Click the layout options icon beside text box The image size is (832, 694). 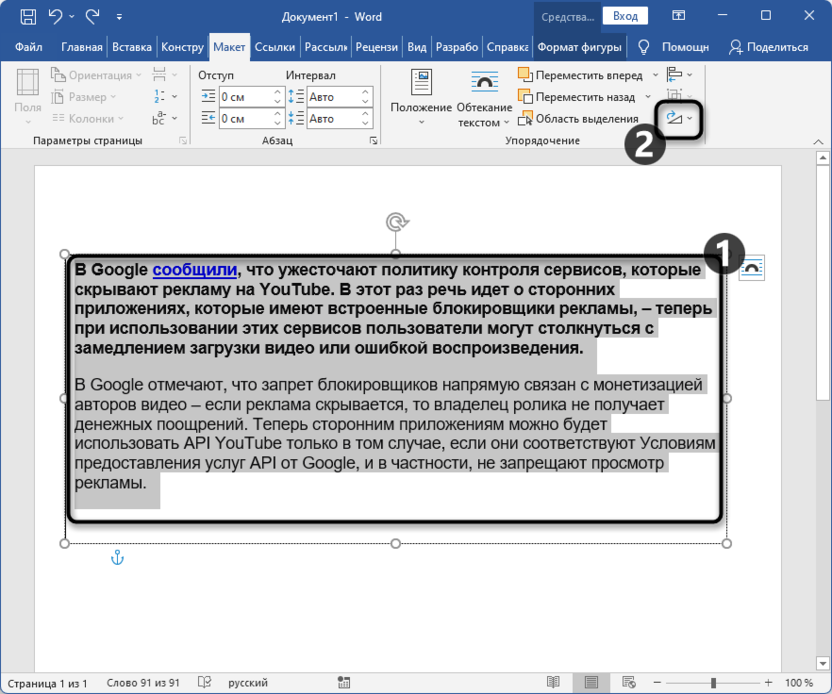(752, 268)
